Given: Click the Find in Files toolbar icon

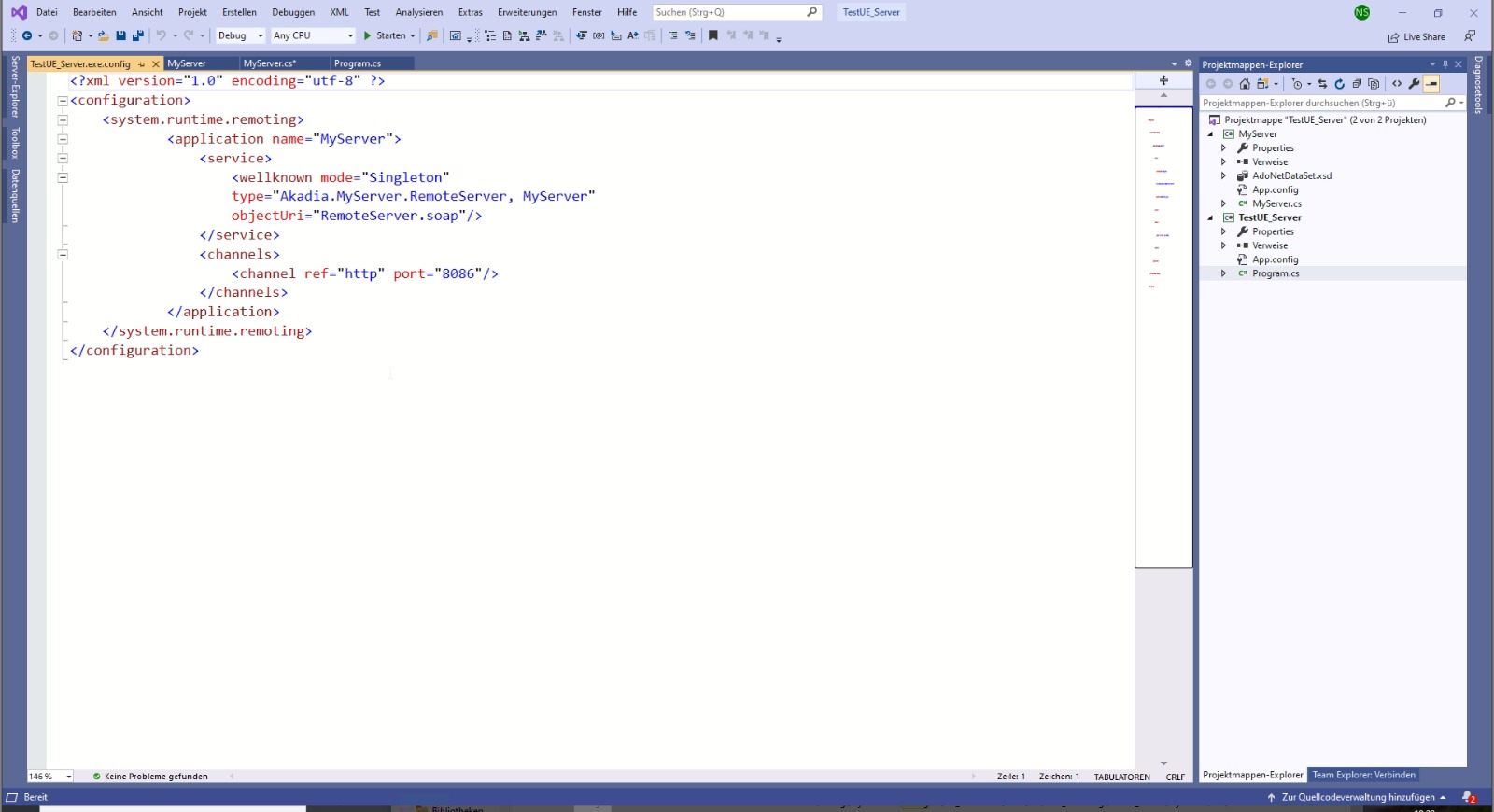Looking at the screenshot, I should (431, 35).
